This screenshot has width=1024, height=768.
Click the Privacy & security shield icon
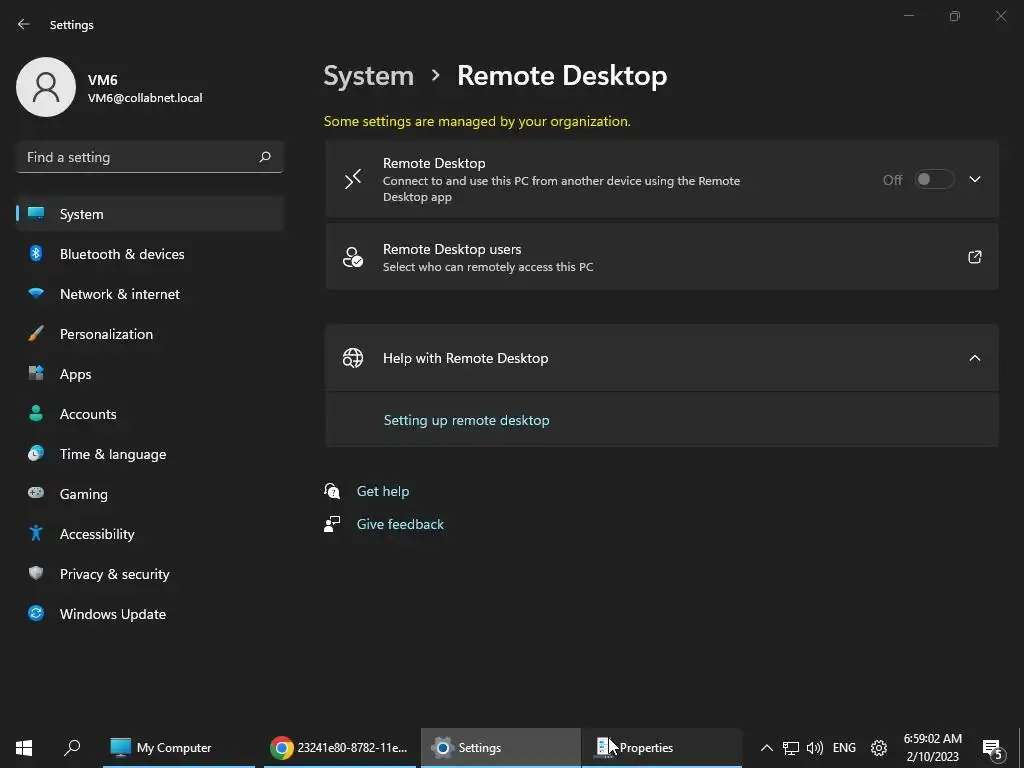36,573
